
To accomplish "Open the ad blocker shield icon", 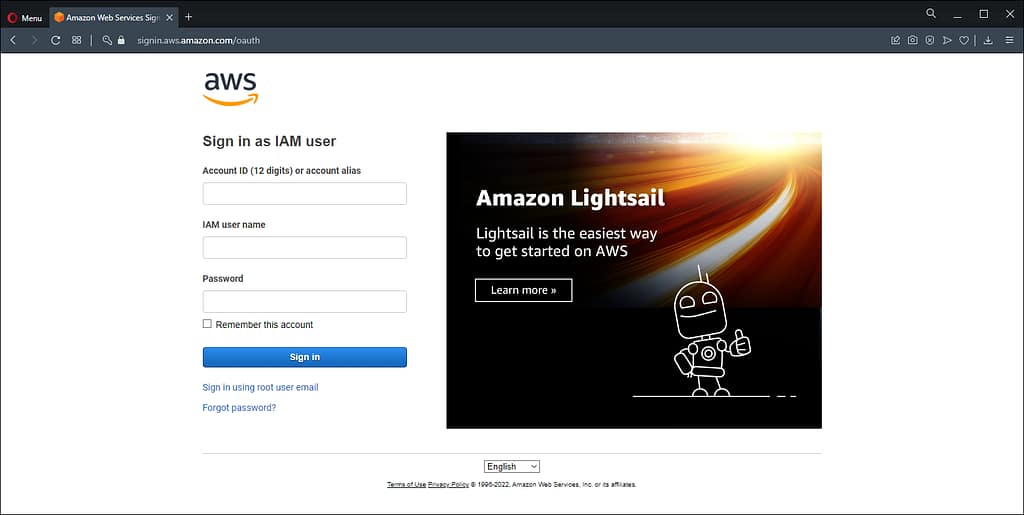I will point(930,40).
